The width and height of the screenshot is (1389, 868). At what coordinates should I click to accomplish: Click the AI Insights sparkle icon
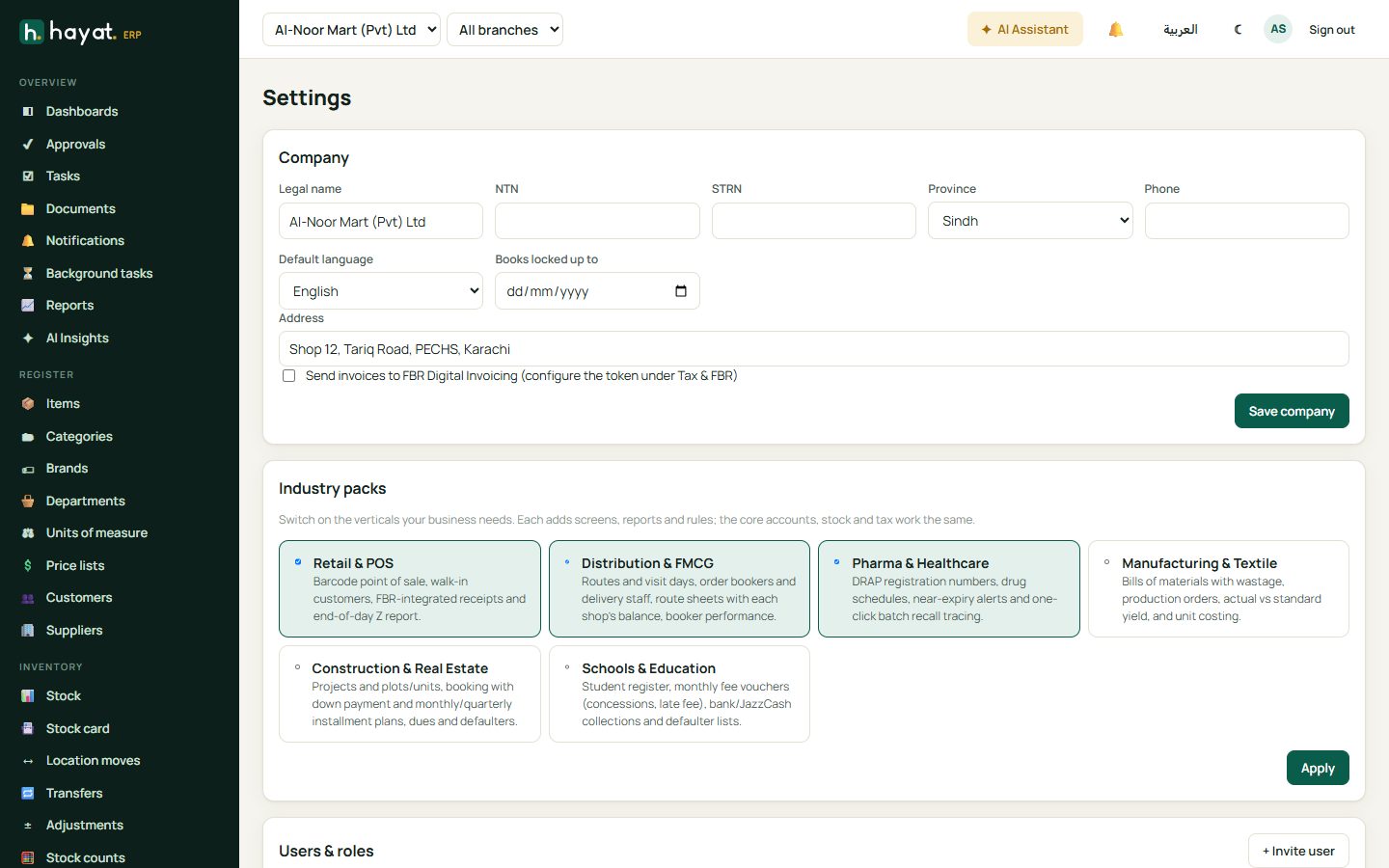(28, 339)
